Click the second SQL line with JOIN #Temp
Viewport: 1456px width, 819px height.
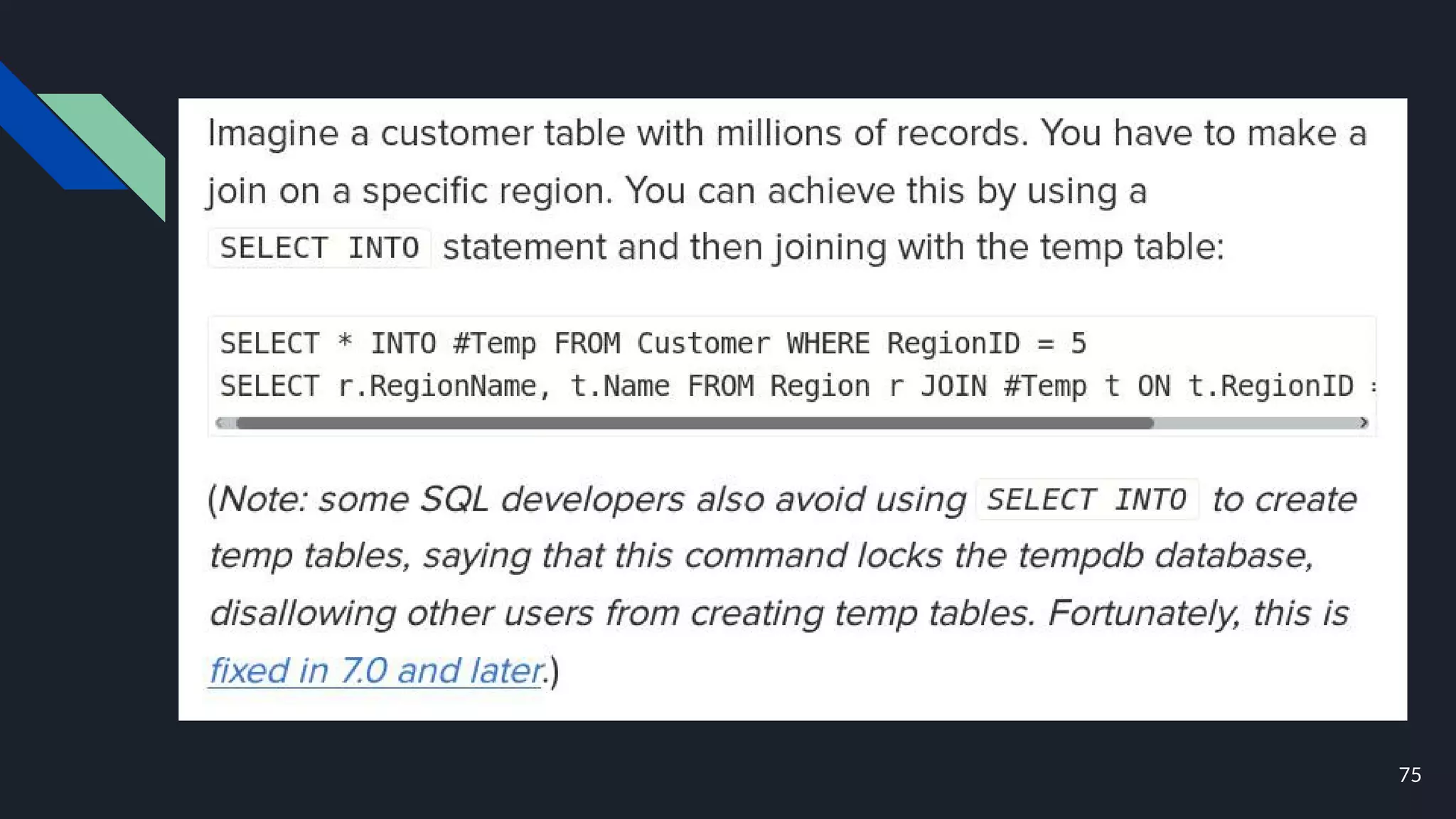pos(798,386)
